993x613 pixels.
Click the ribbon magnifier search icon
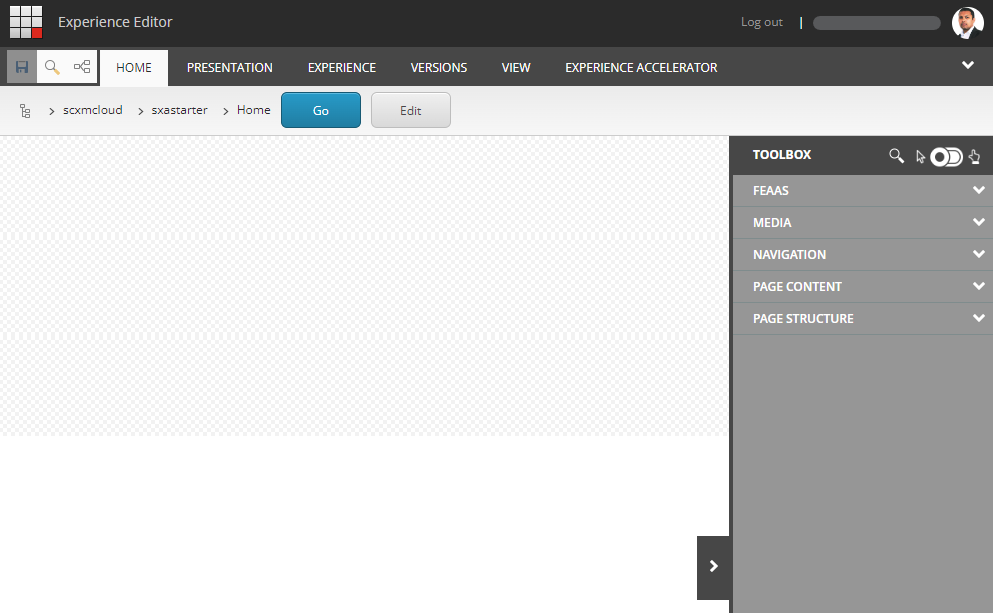[x=52, y=66]
